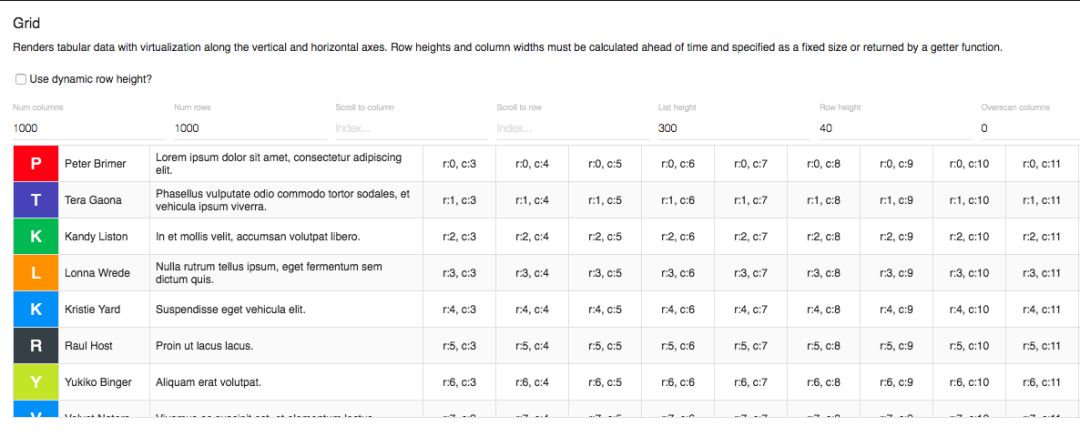Image resolution: width=1080 pixels, height=437 pixels.
Task: Focus the Num rows input field
Action: (246, 128)
